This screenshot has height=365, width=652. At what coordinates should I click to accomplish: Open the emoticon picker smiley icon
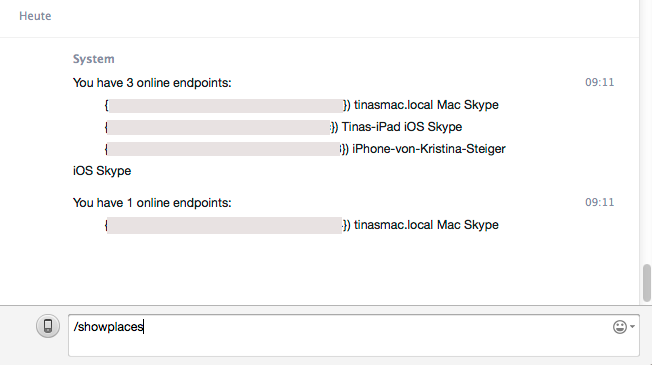(x=620, y=327)
